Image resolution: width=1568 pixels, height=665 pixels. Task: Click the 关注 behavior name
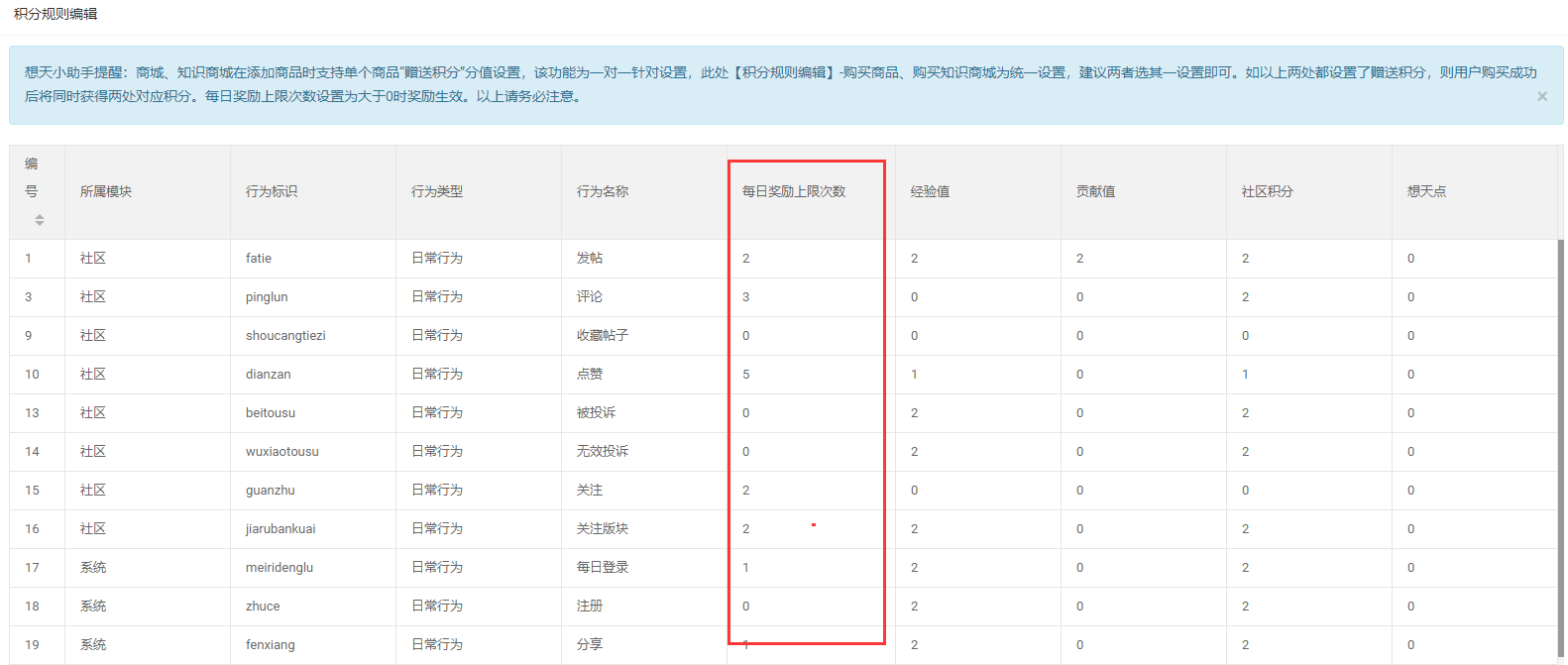pos(590,490)
